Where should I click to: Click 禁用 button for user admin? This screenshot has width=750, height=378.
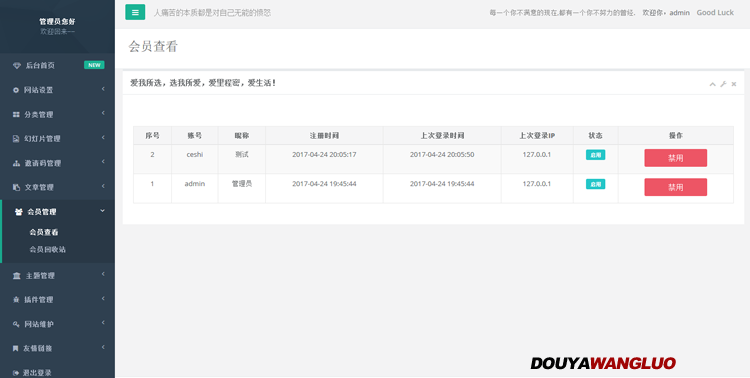click(x=675, y=187)
